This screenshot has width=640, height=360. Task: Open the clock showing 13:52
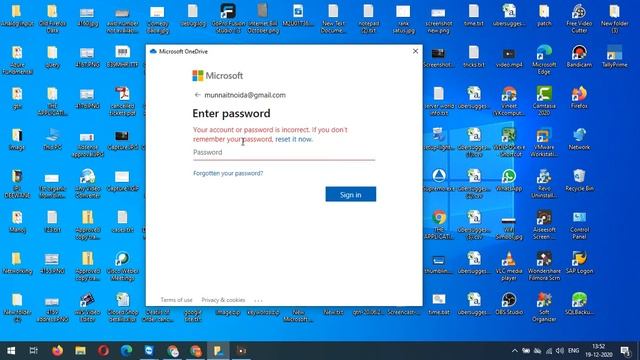[x=598, y=351]
